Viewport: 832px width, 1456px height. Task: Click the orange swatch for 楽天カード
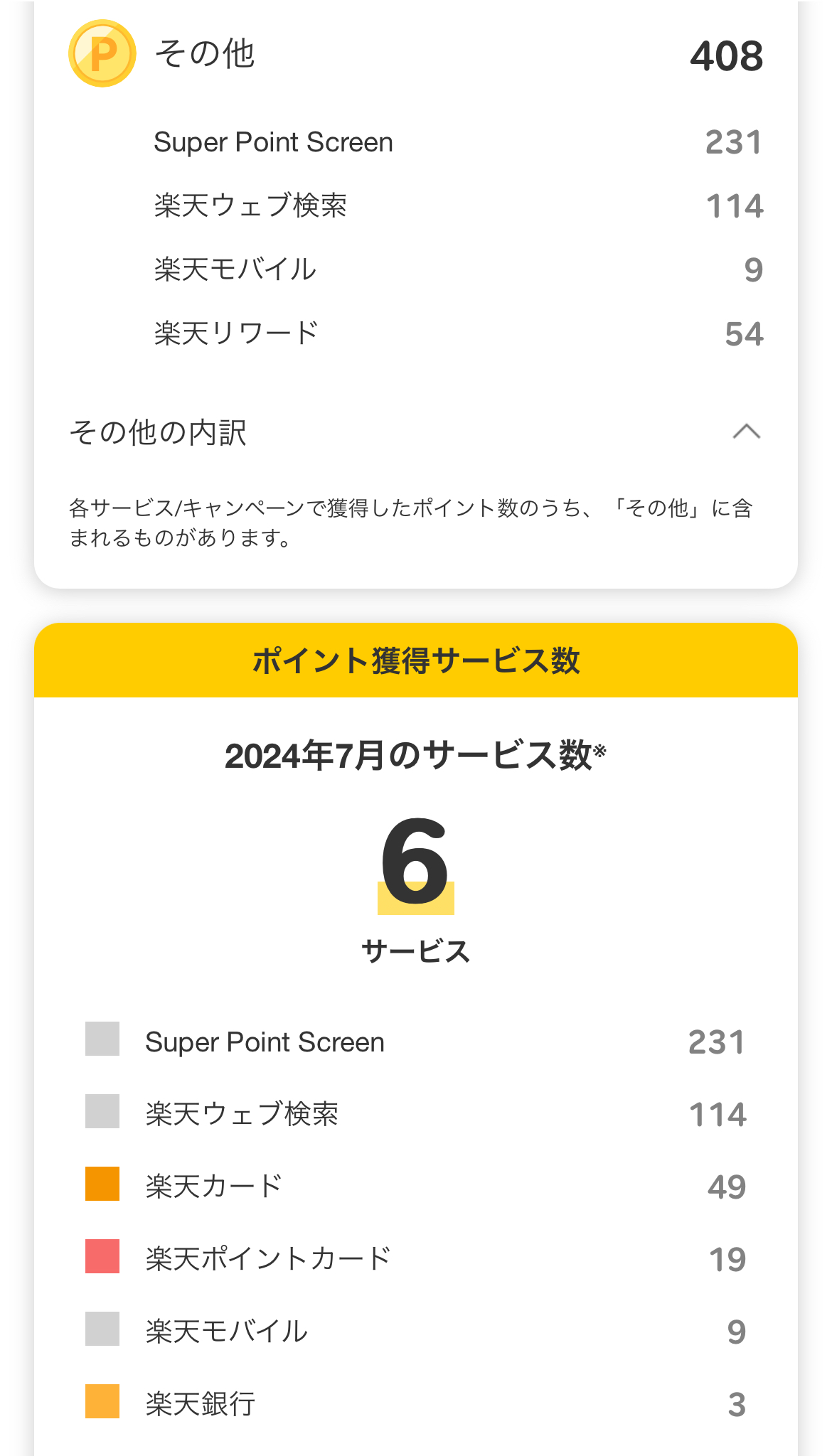[x=102, y=1184]
